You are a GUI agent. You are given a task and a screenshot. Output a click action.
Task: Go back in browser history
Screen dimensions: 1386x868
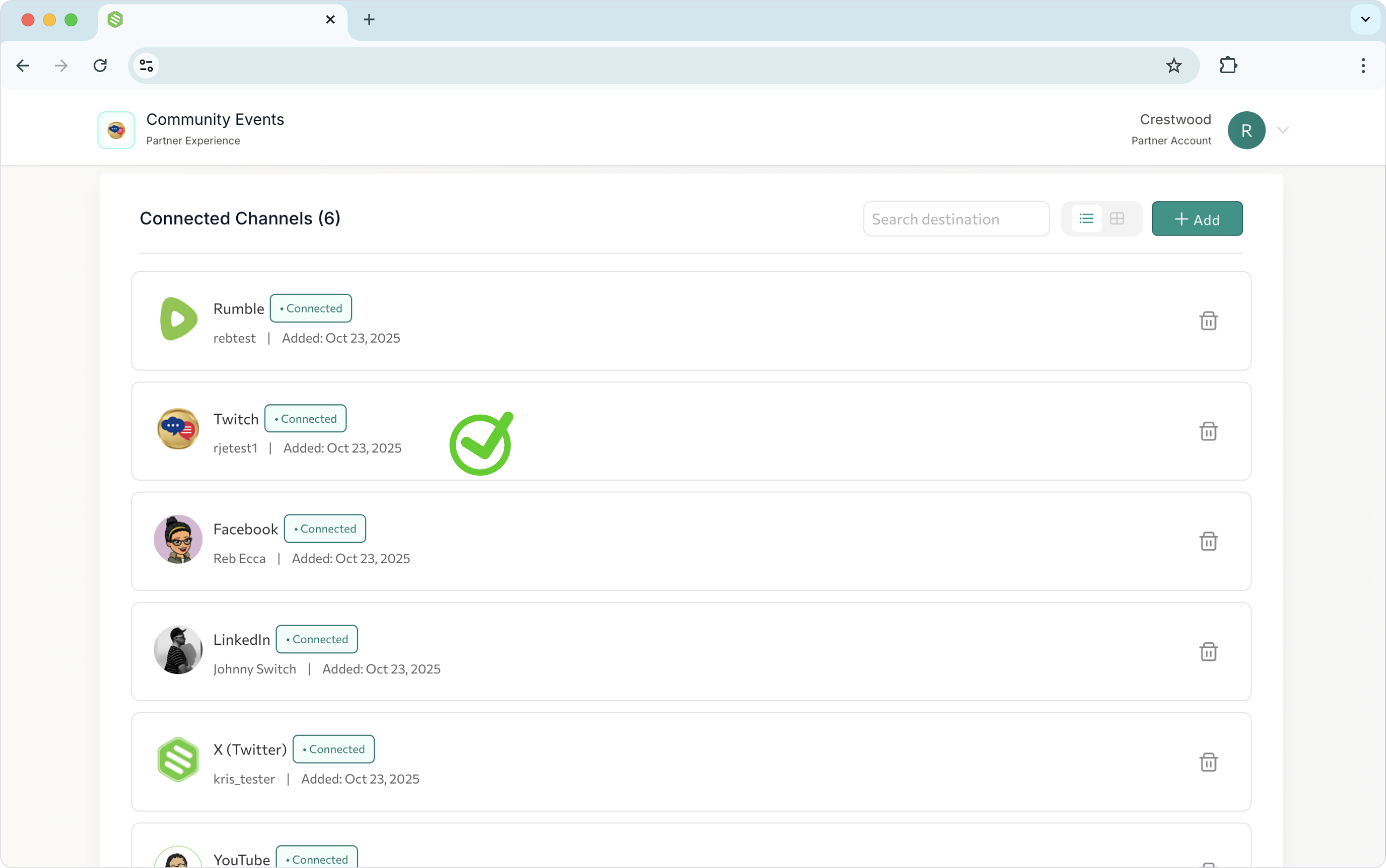click(23, 66)
